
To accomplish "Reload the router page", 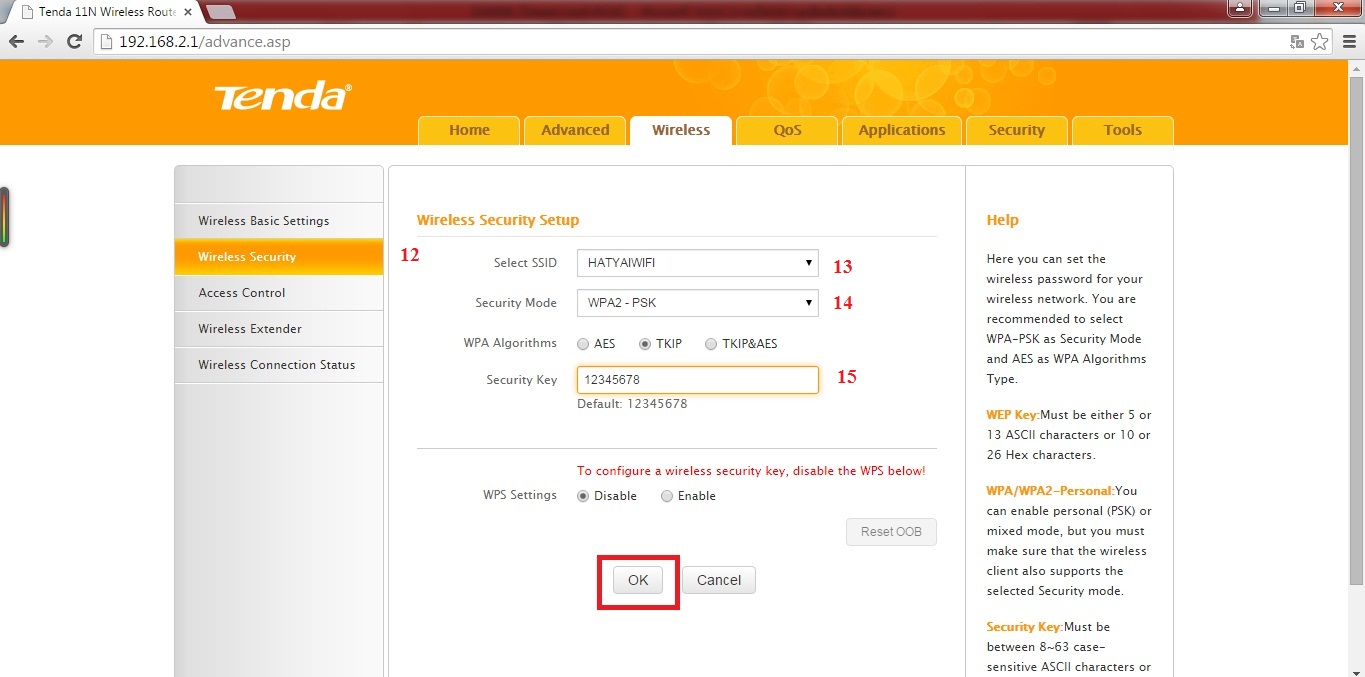I will [74, 42].
